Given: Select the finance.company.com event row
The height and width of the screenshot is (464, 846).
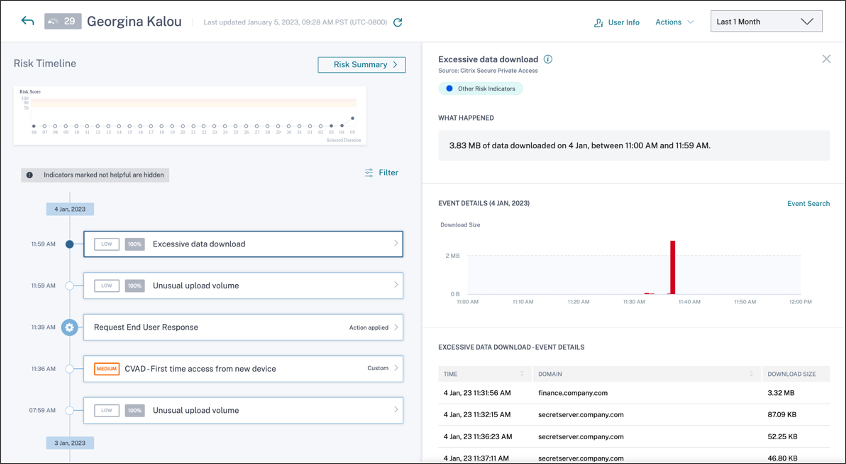Looking at the screenshot, I should [633, 393].
